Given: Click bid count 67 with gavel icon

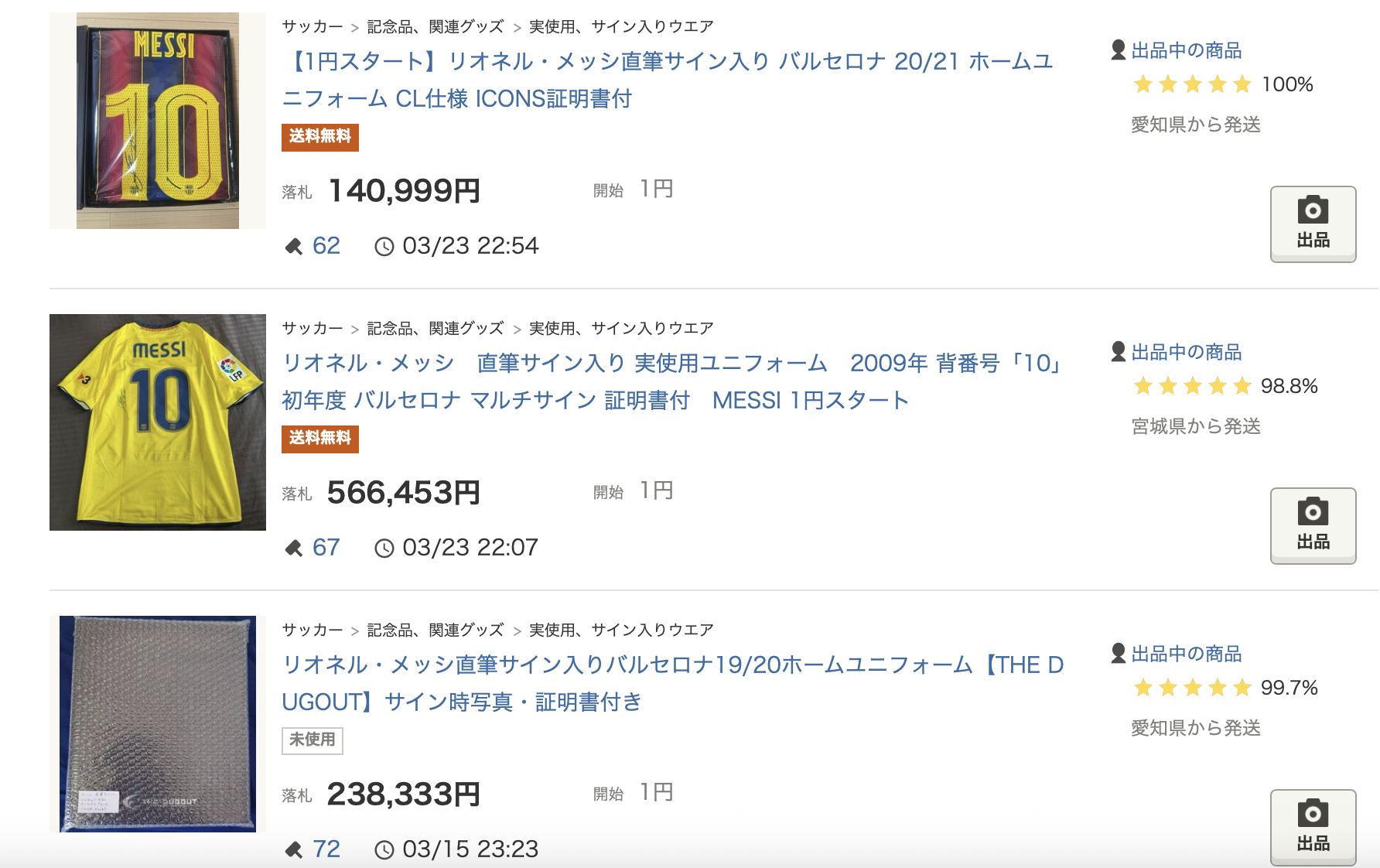Looking at the screenshot, I should (313, 548).
